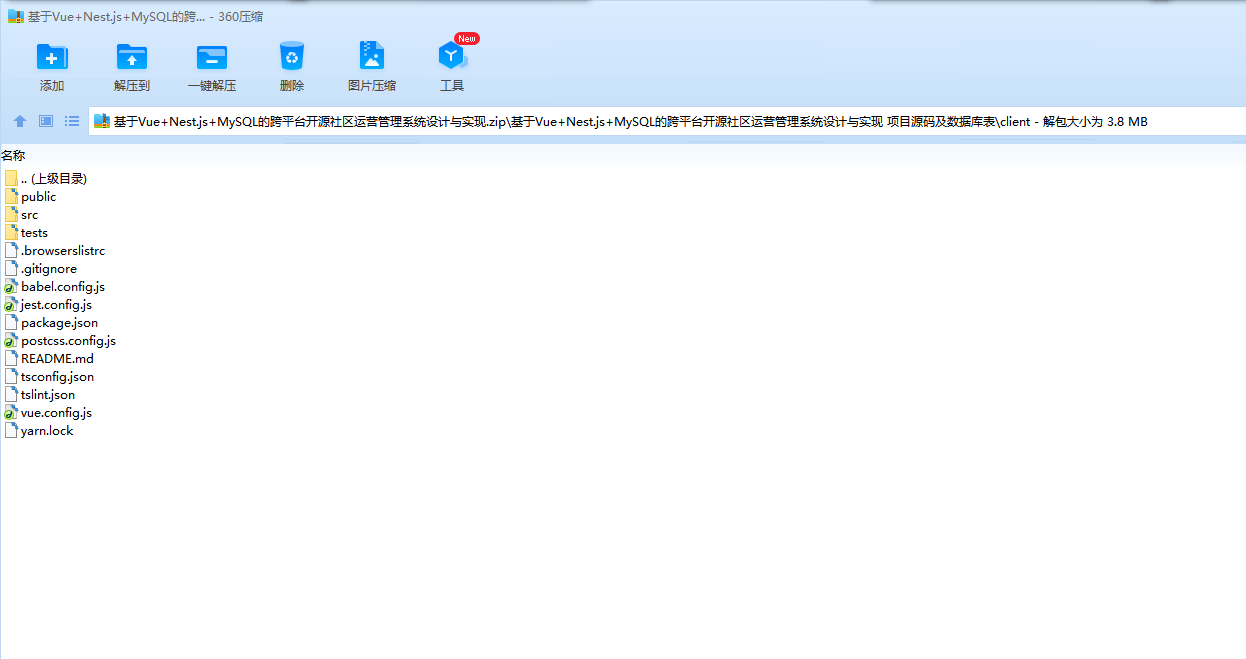Click the vue.config.js script file icon

tap(11, 413)
